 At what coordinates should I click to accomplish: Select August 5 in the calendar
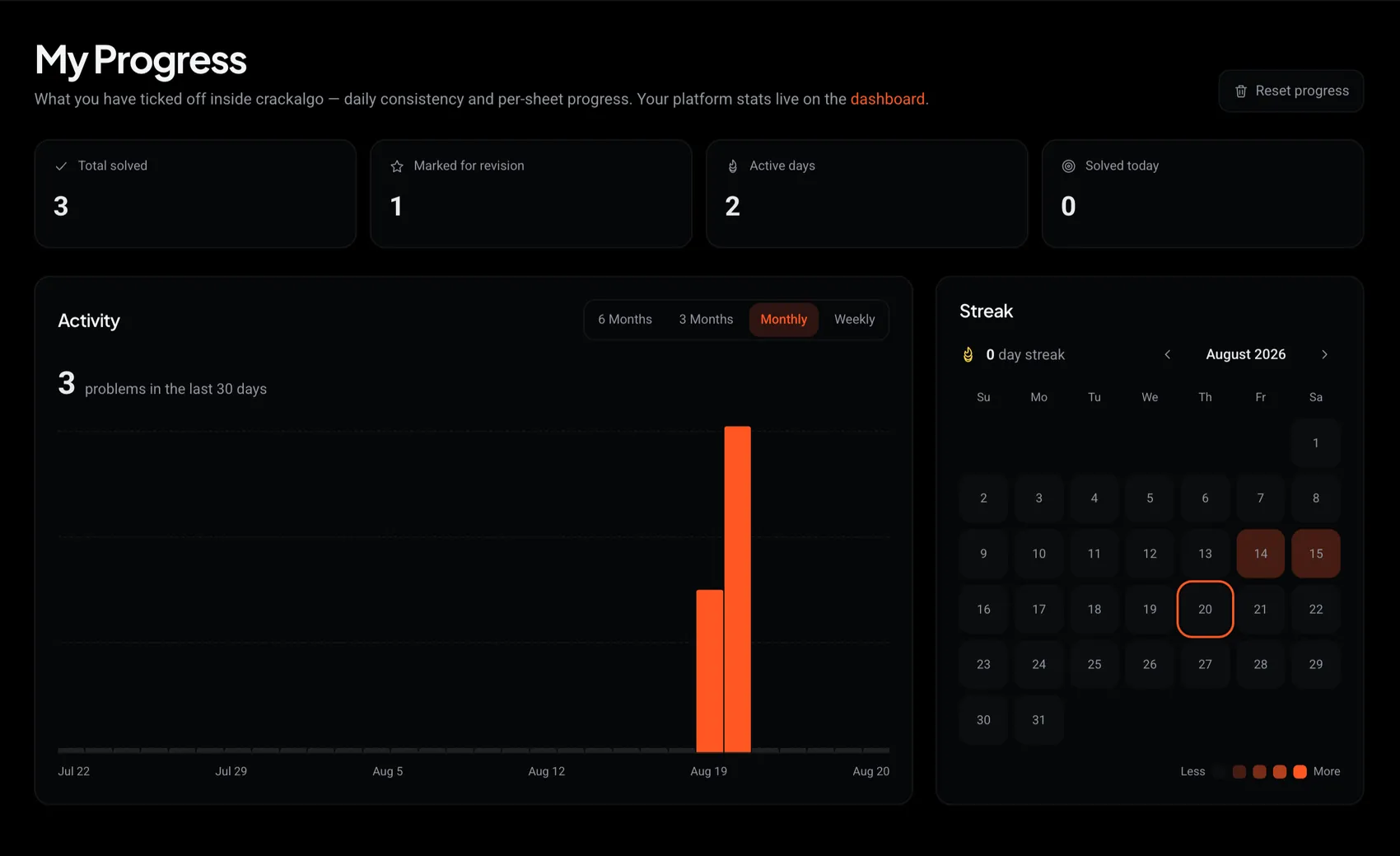click(1150, 498)
